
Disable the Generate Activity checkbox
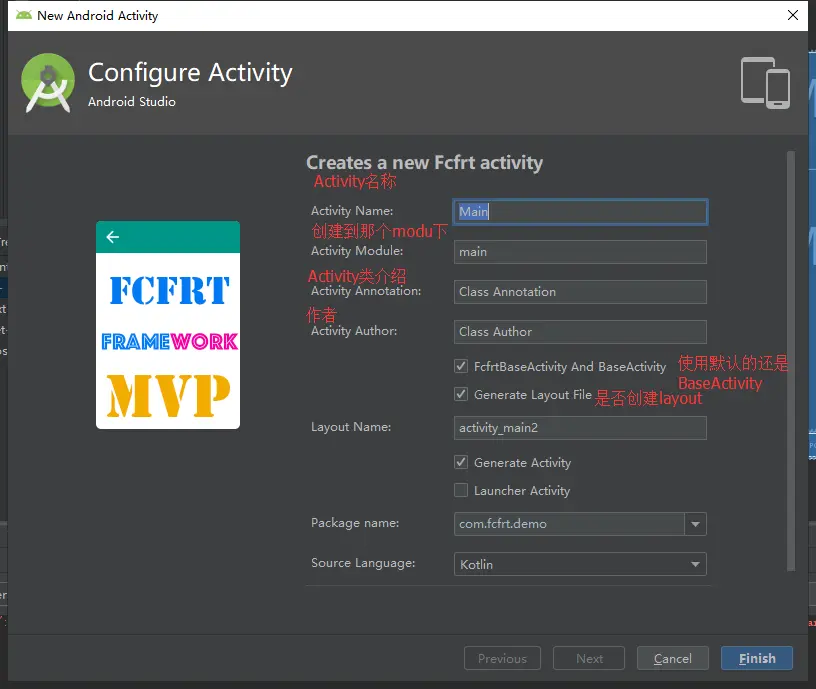click(x=461, y=462)
